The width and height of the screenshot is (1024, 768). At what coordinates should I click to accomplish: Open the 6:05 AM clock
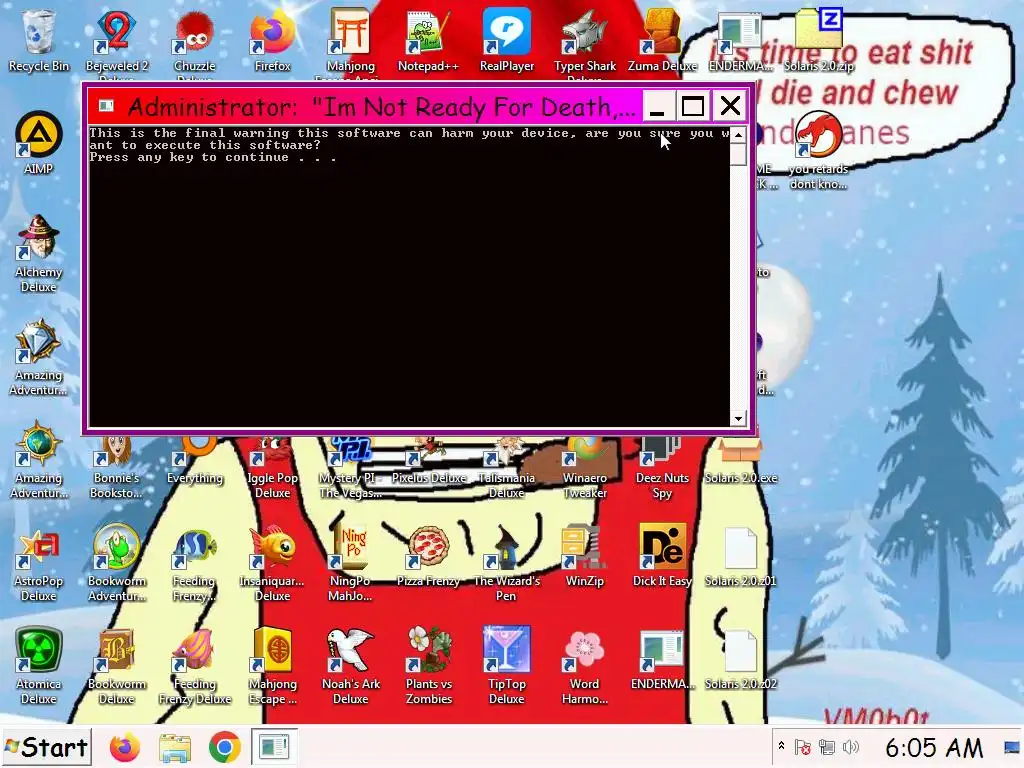tap(934, 748)
